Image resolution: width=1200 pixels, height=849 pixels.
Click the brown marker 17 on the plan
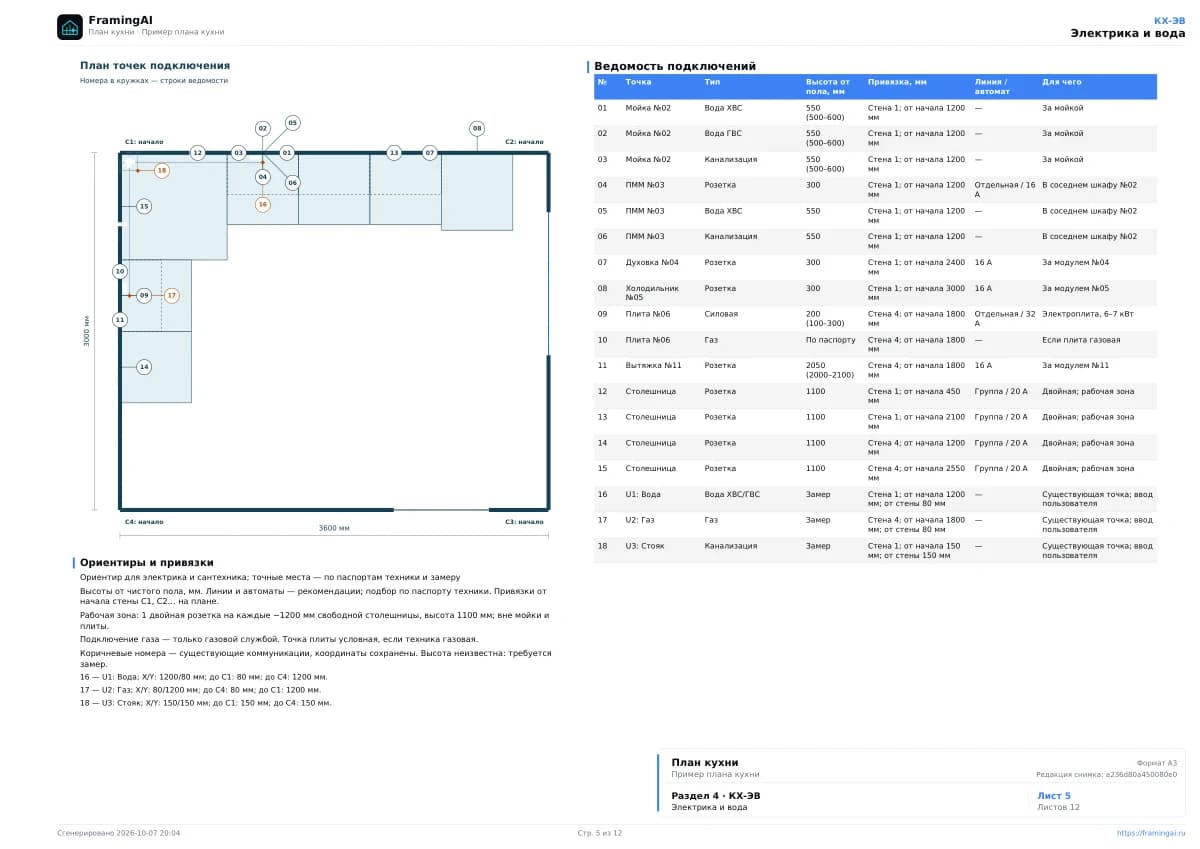click(x=172, y=296)
